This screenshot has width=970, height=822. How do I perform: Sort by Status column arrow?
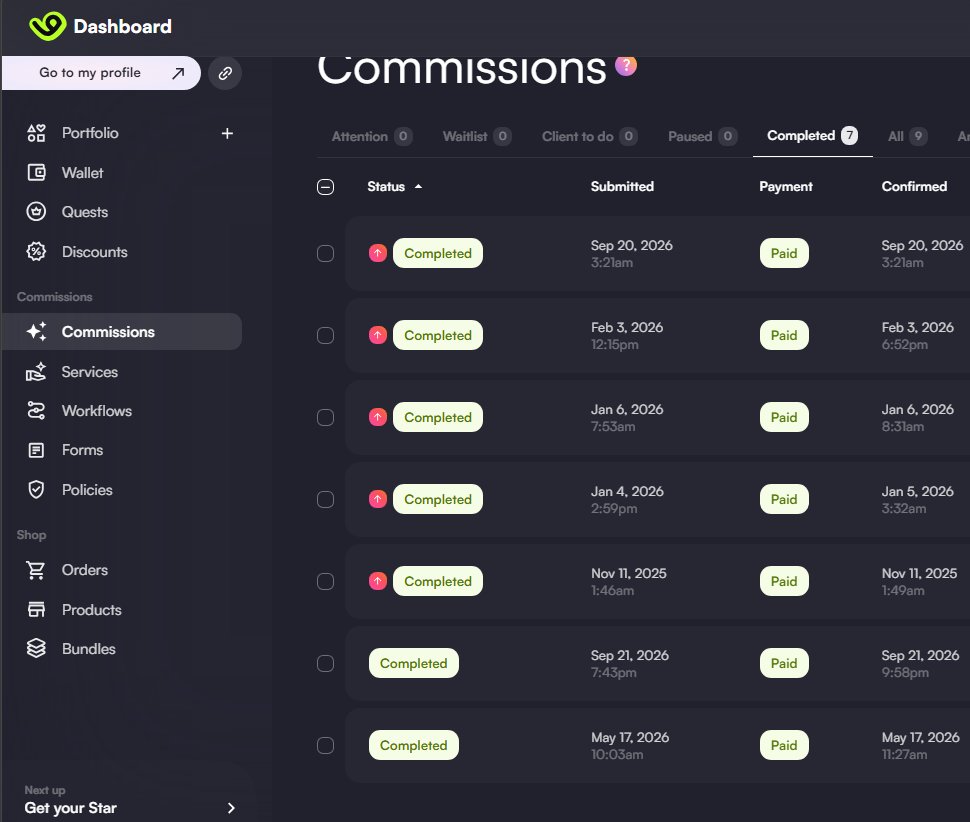pos(418,186)
